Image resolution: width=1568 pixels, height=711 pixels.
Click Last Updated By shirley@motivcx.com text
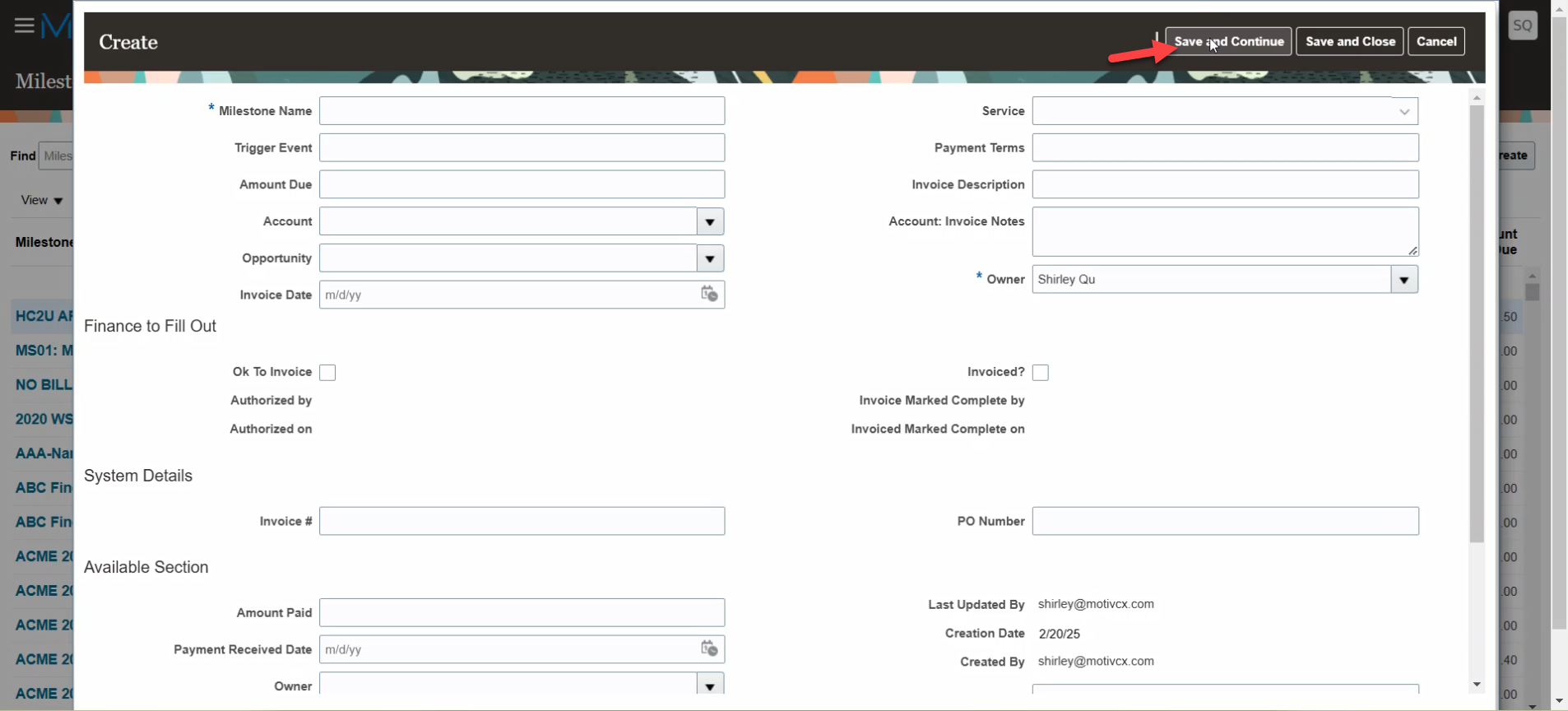[x=1096, y=604]
